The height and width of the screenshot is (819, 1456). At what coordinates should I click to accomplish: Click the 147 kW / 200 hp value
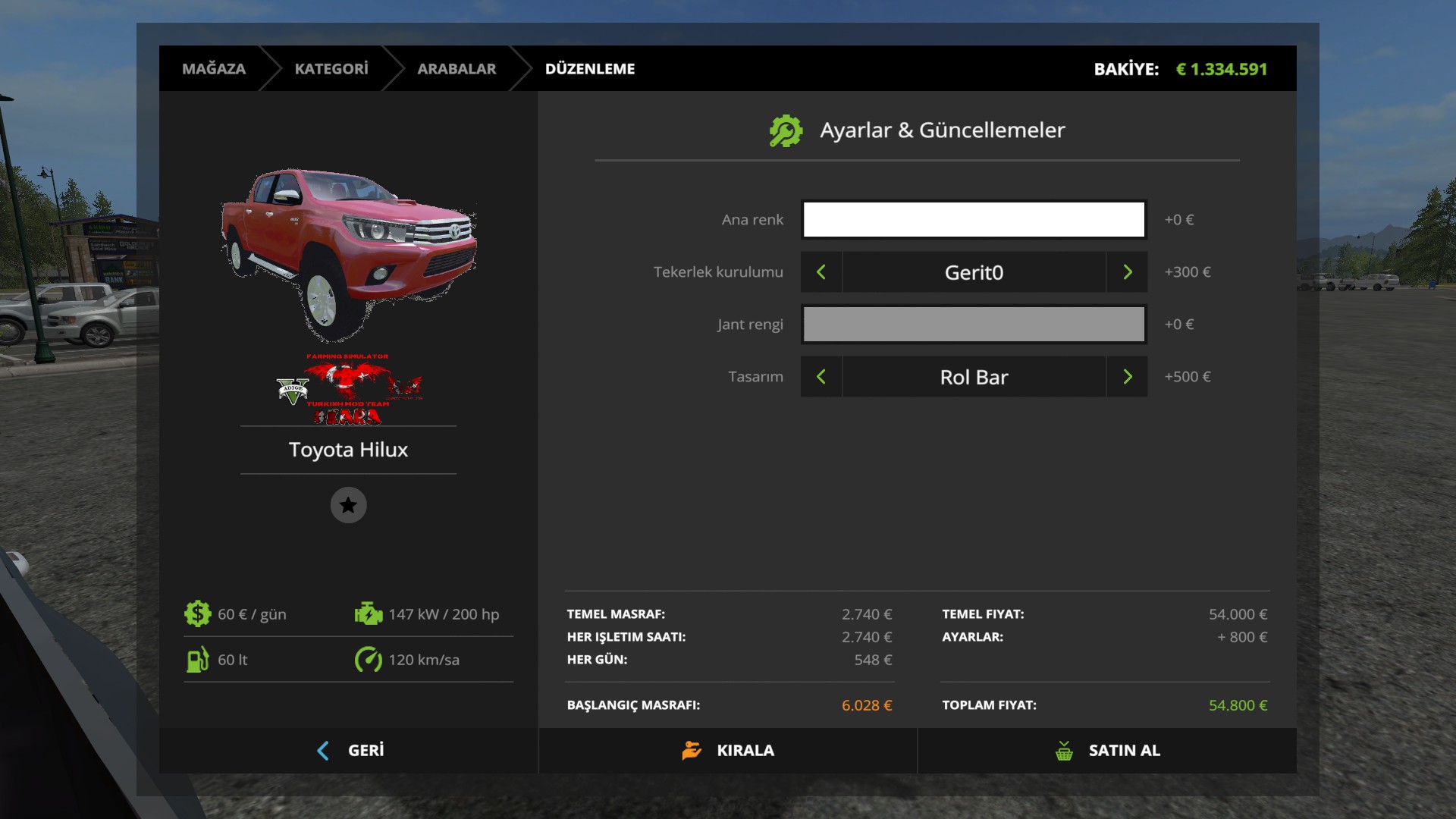(x=444, y=614)
